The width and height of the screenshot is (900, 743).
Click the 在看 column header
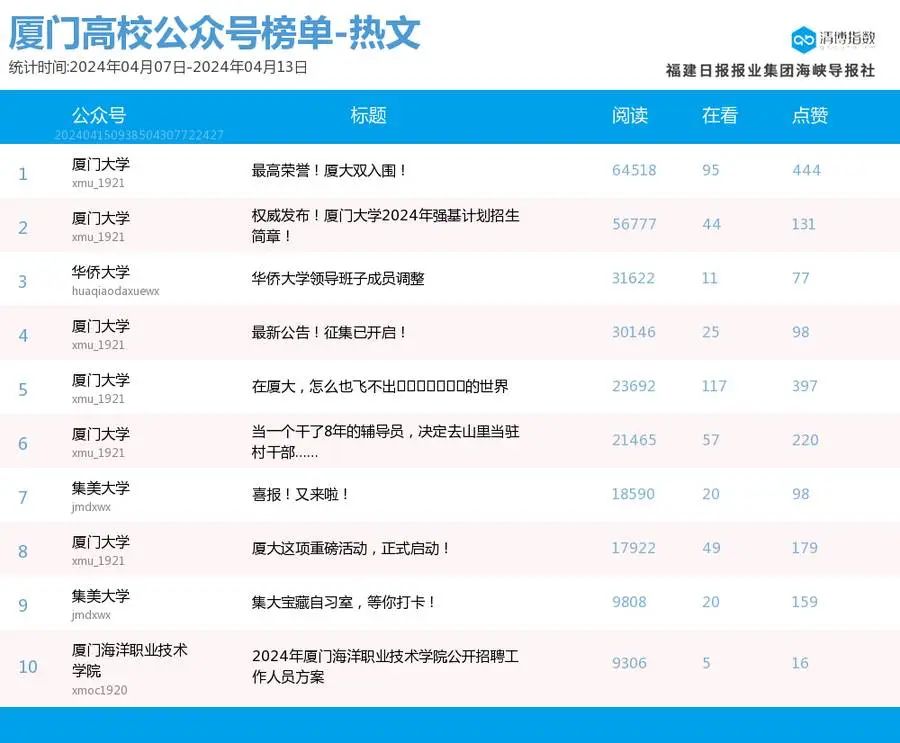tap(719, 115)
